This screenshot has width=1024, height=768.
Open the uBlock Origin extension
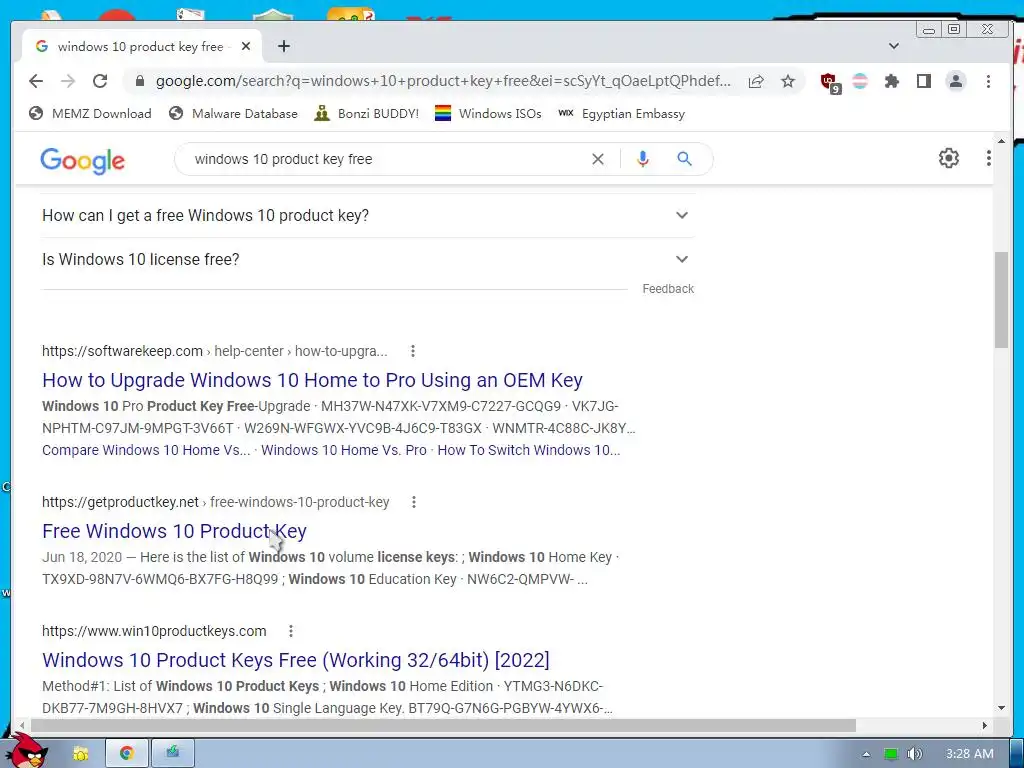tap(831, 82)
